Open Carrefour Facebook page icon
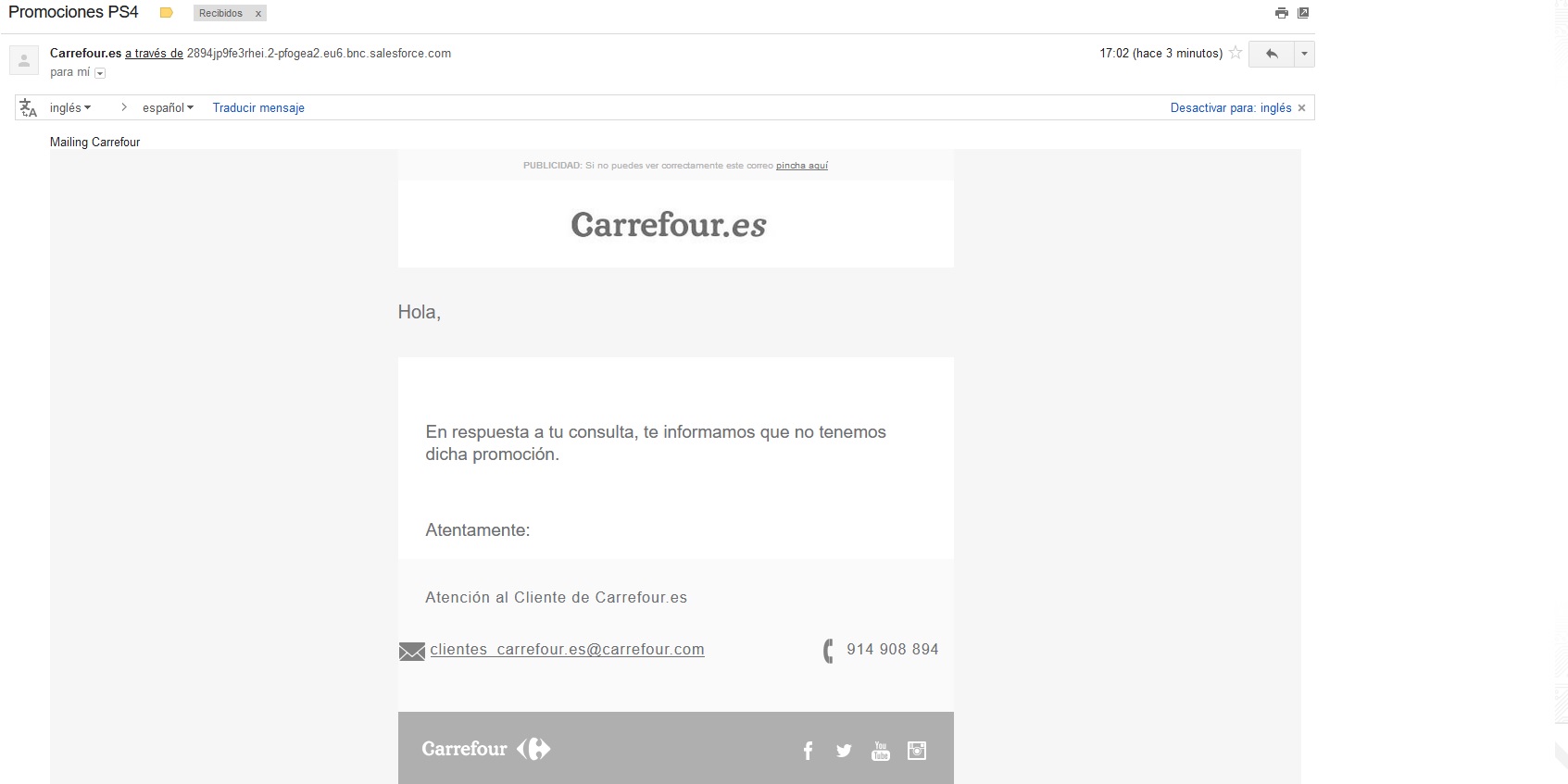Image resolution: width=1568 pixels, height=784 pixels. [808, 751]
